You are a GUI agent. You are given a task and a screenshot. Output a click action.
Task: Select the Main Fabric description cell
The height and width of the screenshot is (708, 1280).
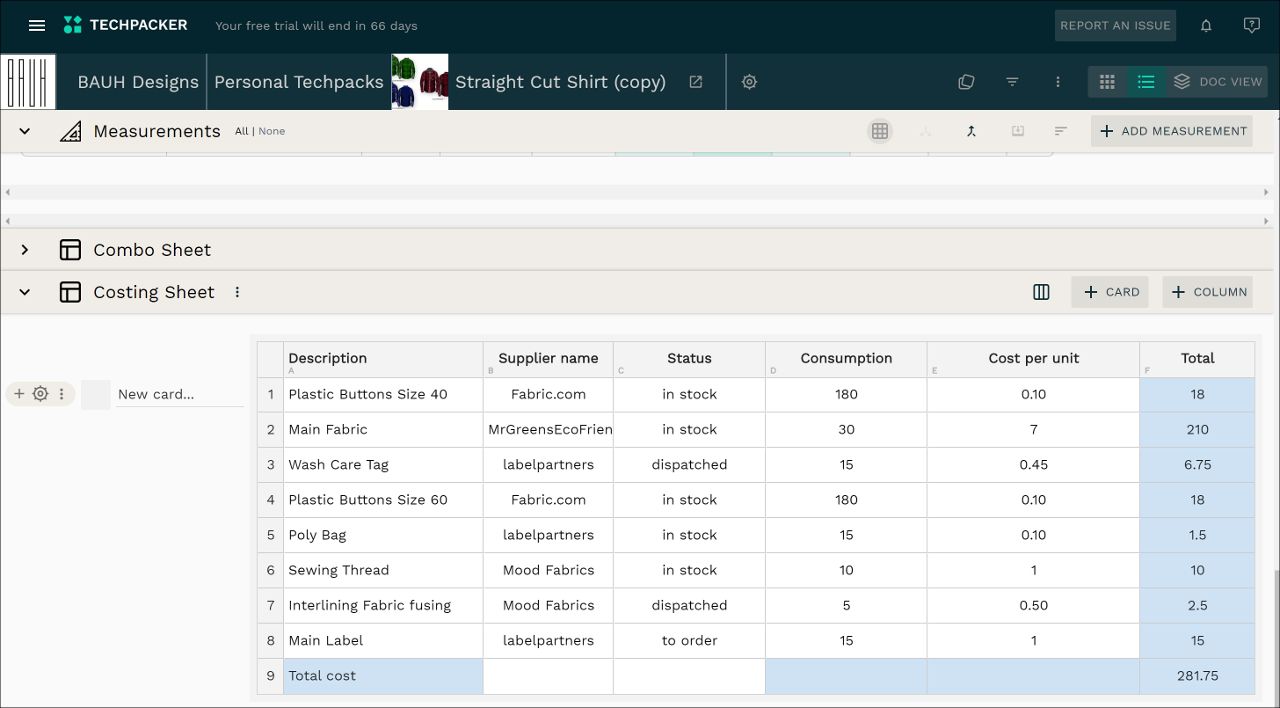point(383,429)
